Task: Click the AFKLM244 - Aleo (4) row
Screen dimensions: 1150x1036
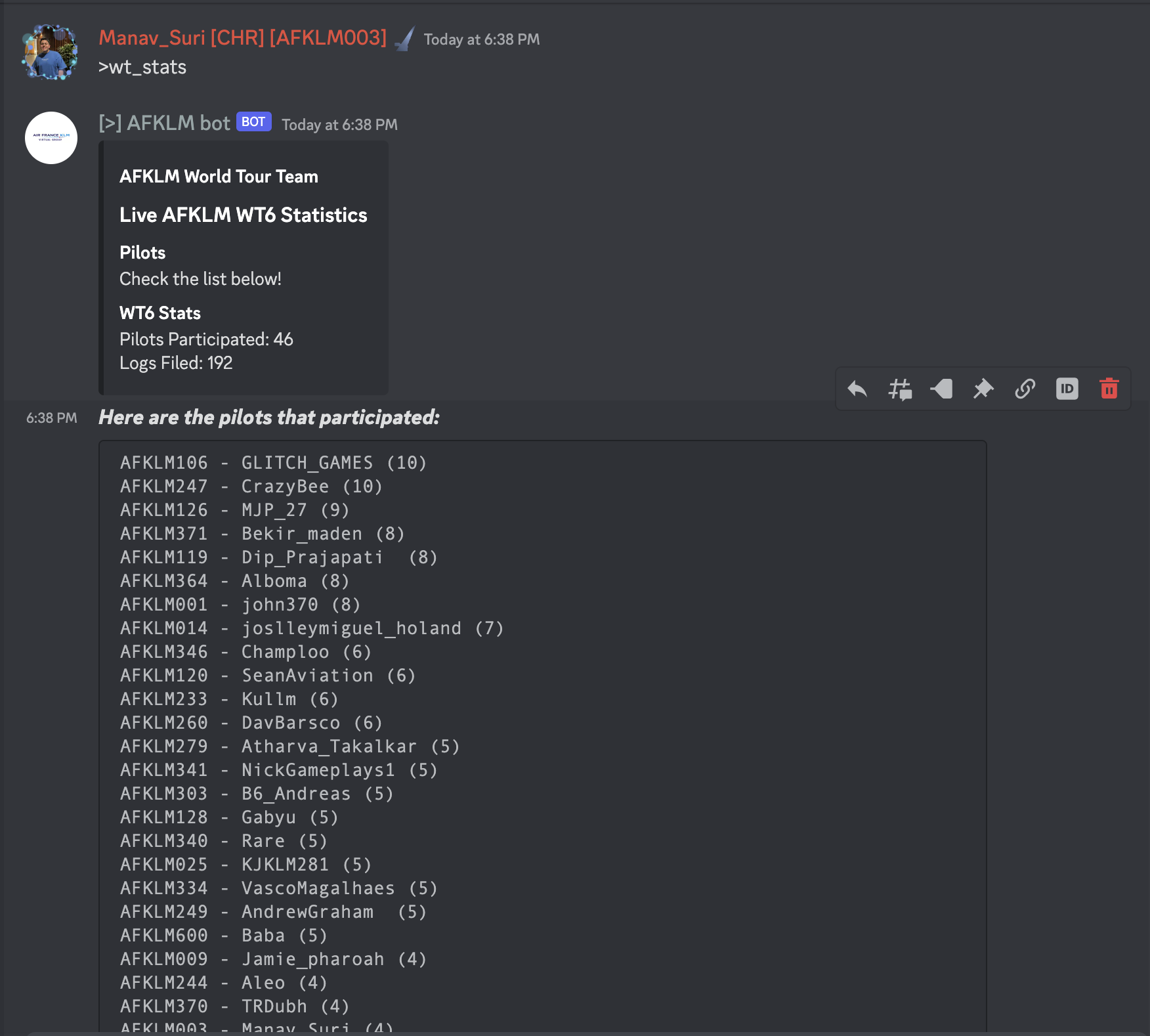Action: pos(224,983)
